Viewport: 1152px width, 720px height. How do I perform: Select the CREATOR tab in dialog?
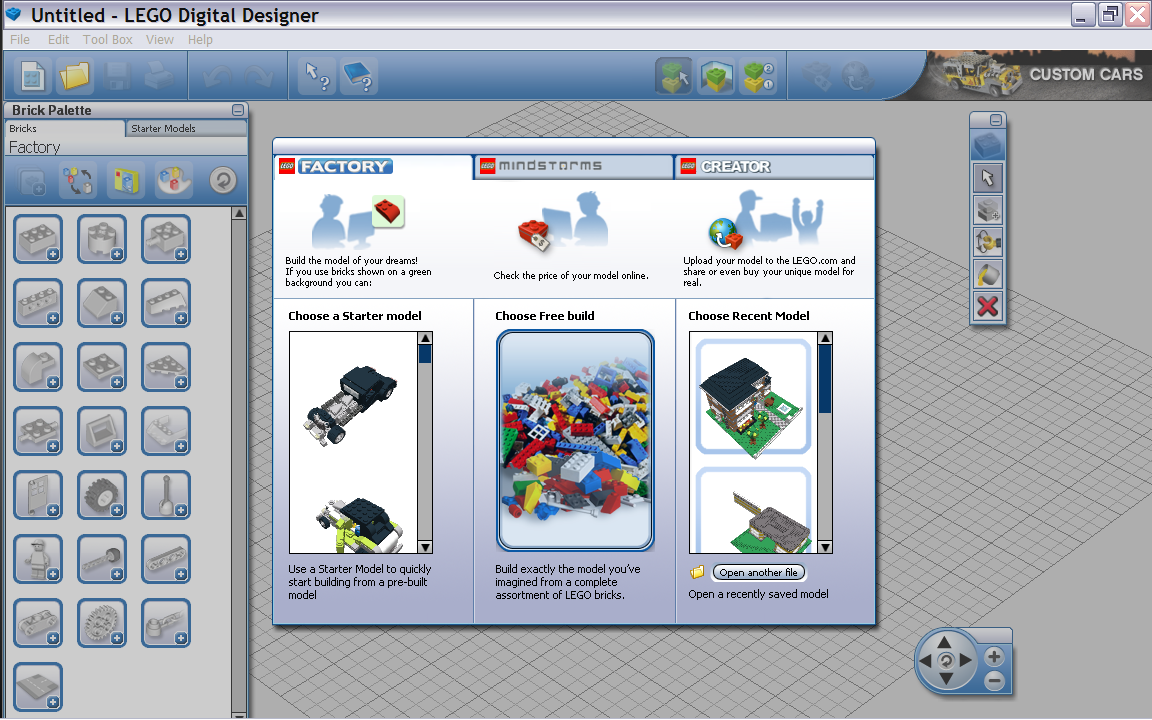click(774, 166)
